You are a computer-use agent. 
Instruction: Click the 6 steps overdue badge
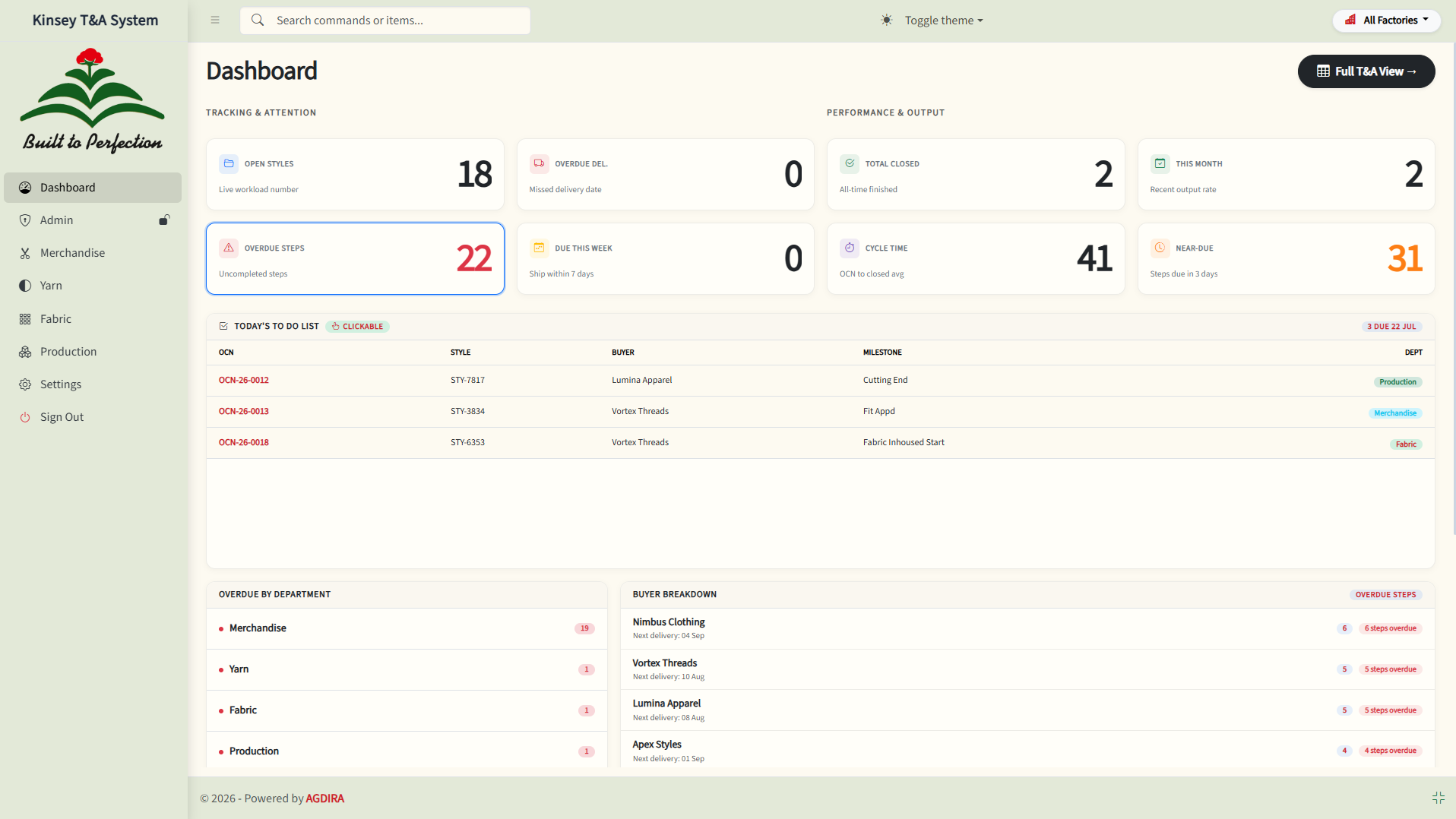1390,628
